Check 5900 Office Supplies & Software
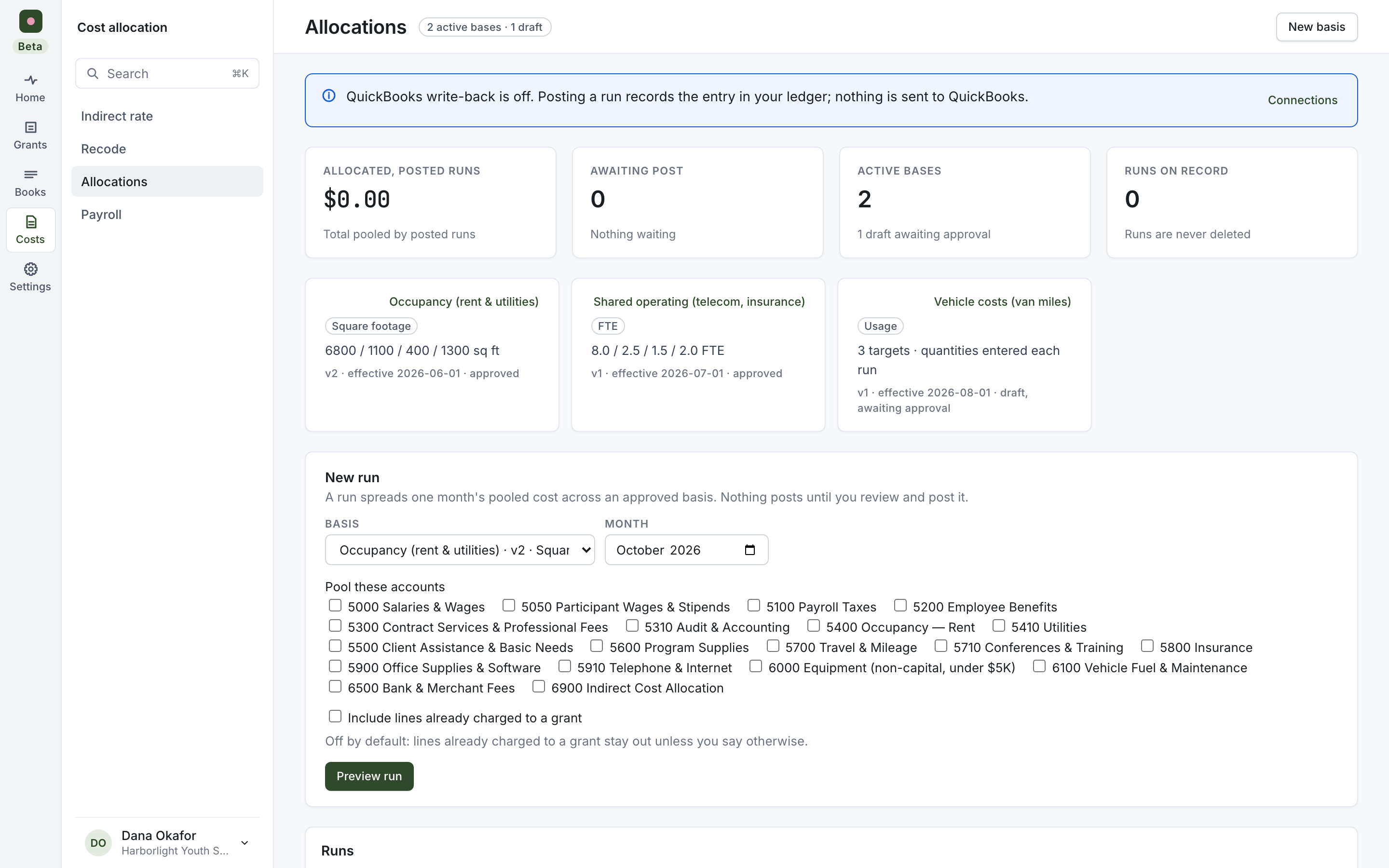1389x868 pixels. point(335,666)
